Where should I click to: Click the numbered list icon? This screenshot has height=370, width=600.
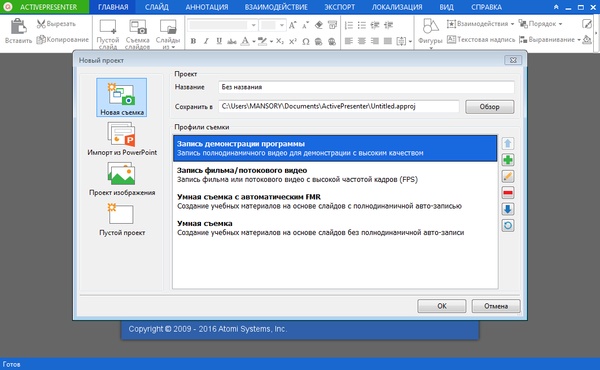(x=349, y=25)
